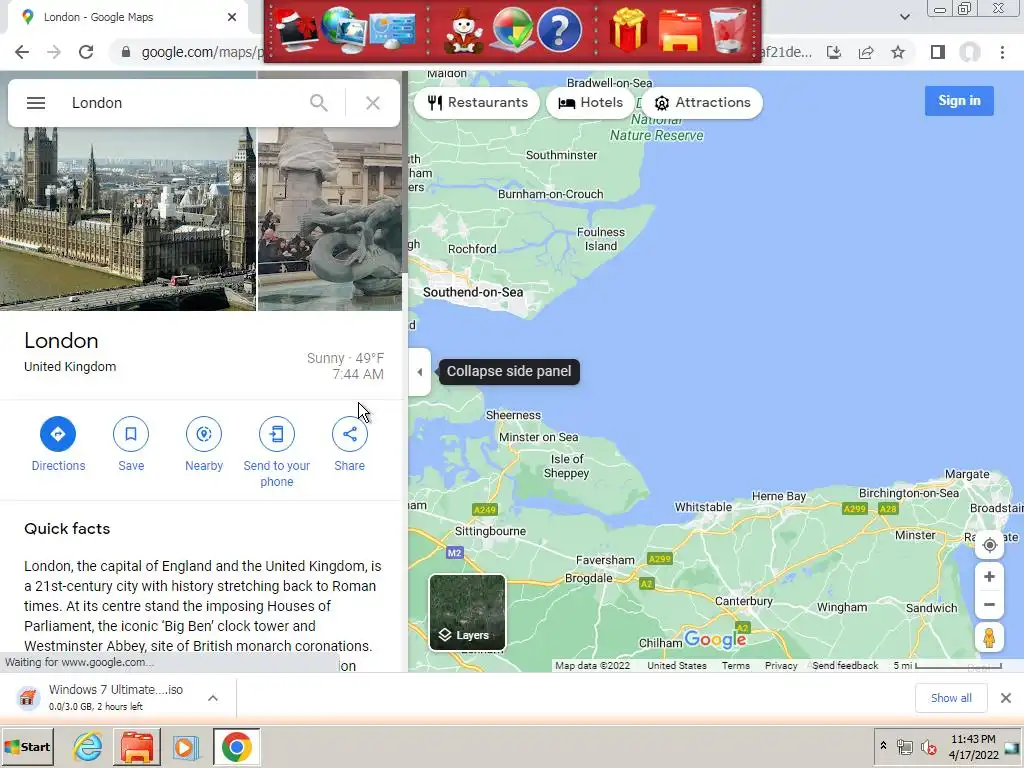Screen dimensions: 1024x768
Task: Send London to your phone
Action: click(x=277, y=452)
